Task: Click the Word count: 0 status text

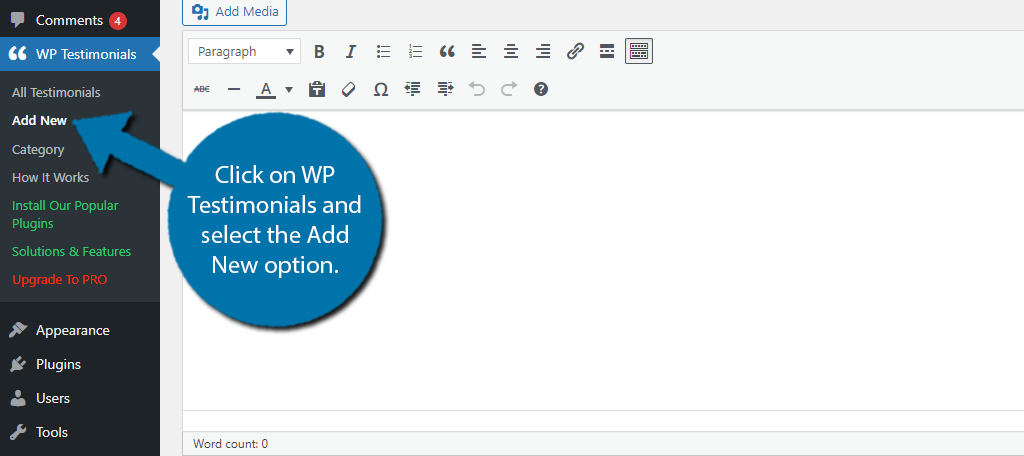Action: [x=231, y=444]
